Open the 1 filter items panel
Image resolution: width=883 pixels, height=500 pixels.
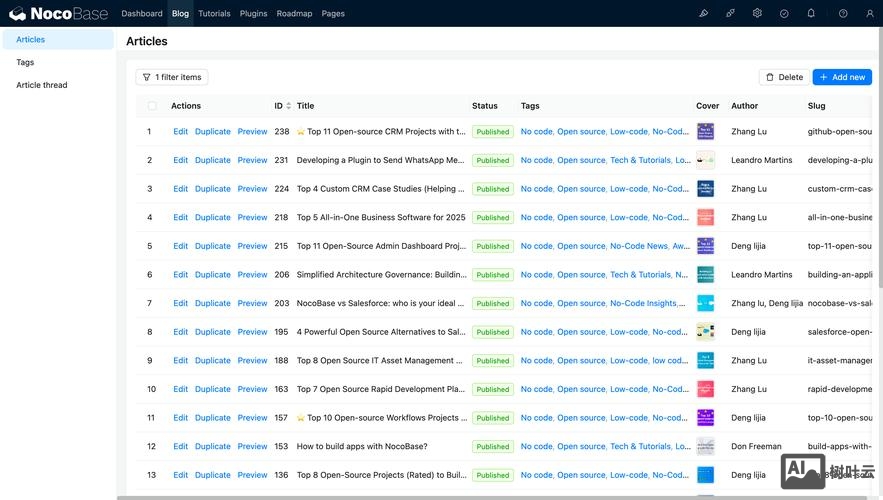tap(172, 77)
